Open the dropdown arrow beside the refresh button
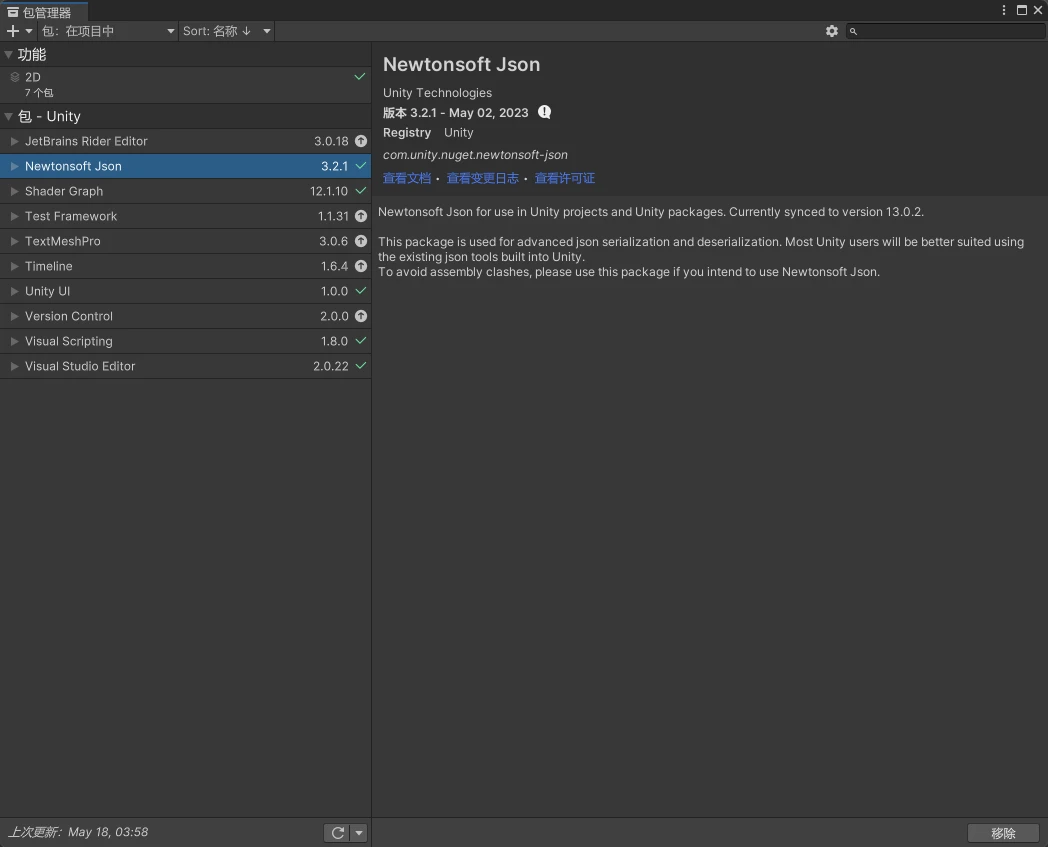 [359, 833]
